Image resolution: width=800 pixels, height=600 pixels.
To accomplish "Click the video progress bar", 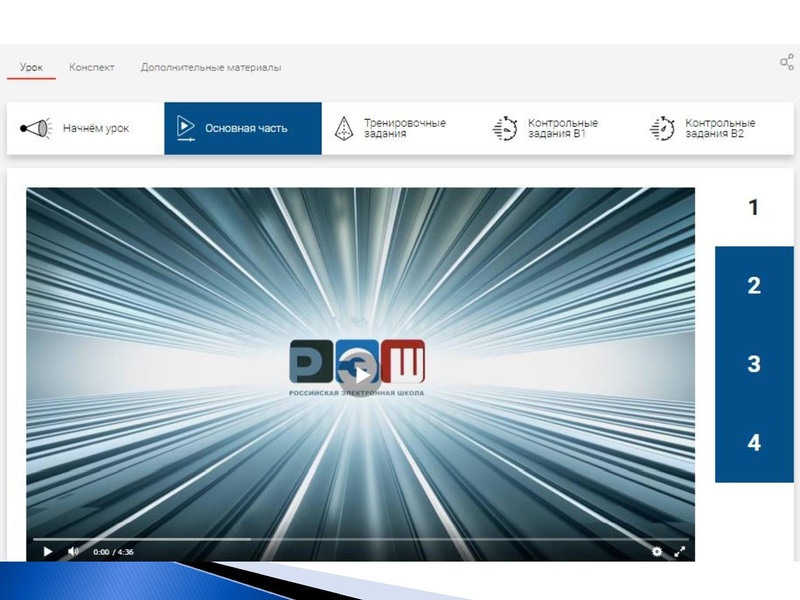I will (x=360, y=539).
